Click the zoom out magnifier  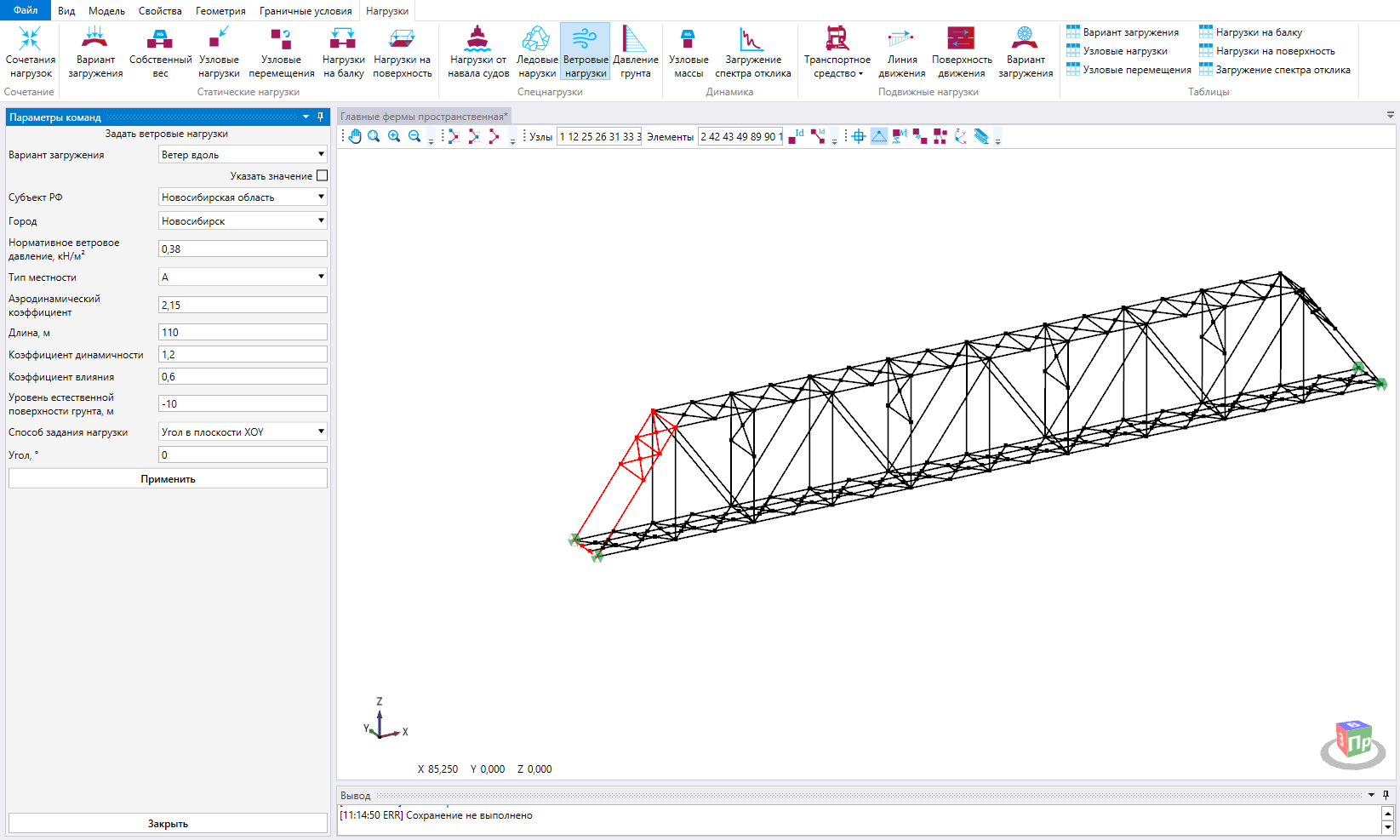tap(414, 136)
